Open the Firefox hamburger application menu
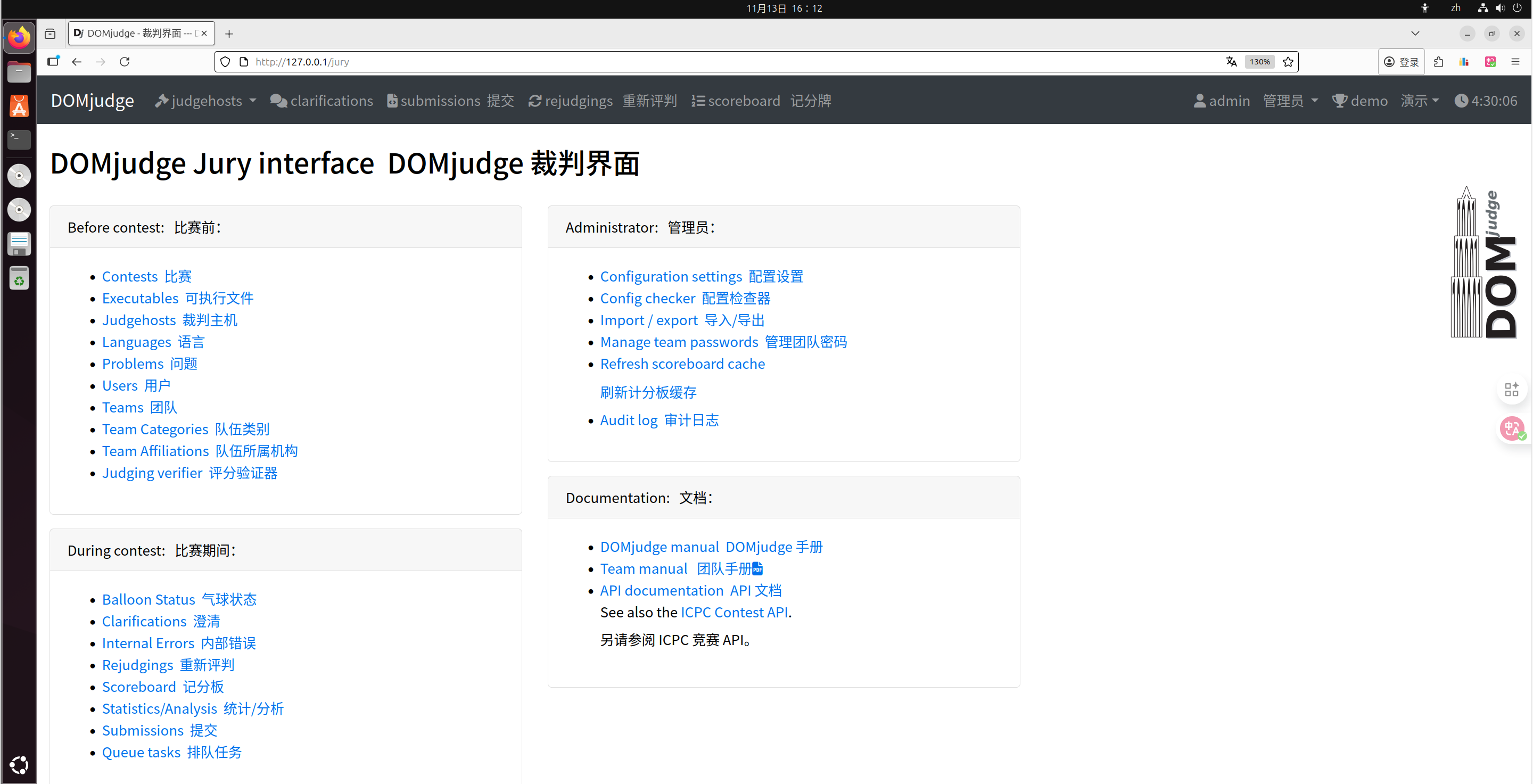1533x784 pixels. click(1515, 62)
